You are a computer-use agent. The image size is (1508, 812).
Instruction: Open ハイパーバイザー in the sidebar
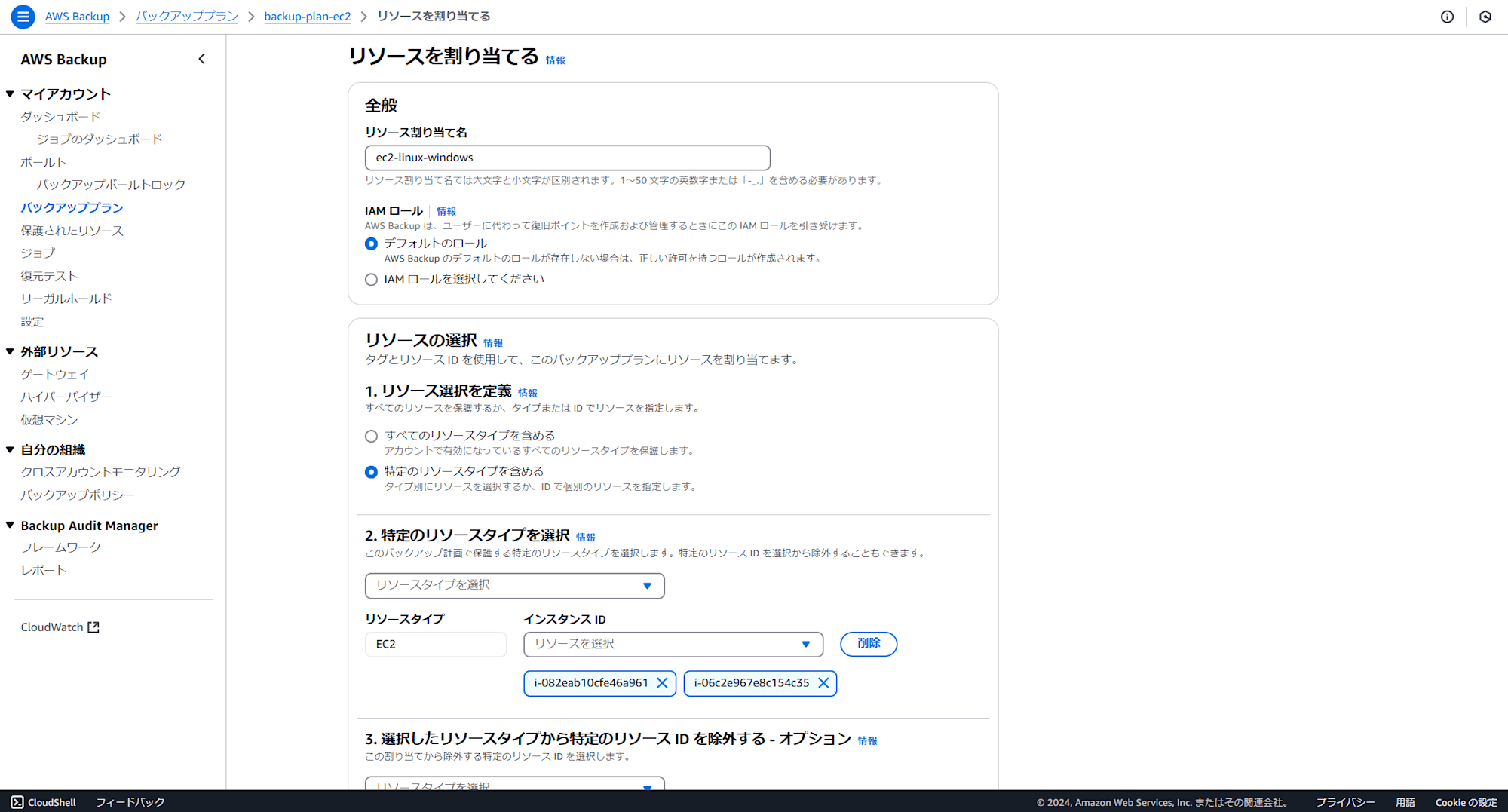(x=66, y=397)
